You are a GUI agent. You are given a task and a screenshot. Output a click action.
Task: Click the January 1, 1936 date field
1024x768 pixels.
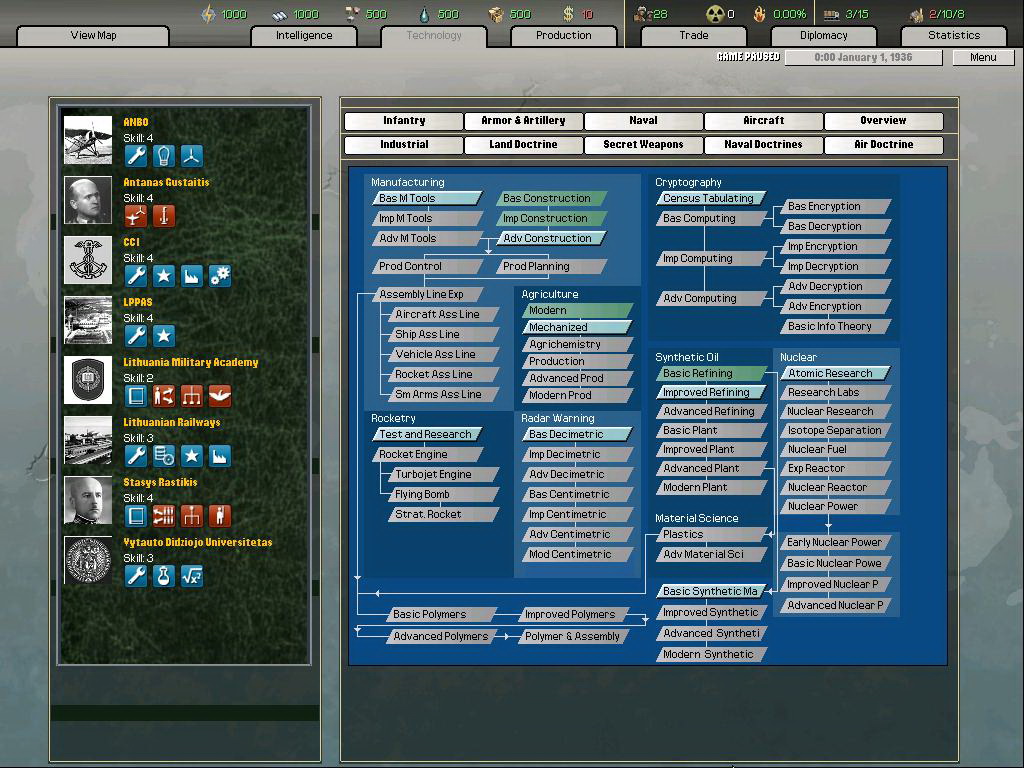(x=863, y=58)
